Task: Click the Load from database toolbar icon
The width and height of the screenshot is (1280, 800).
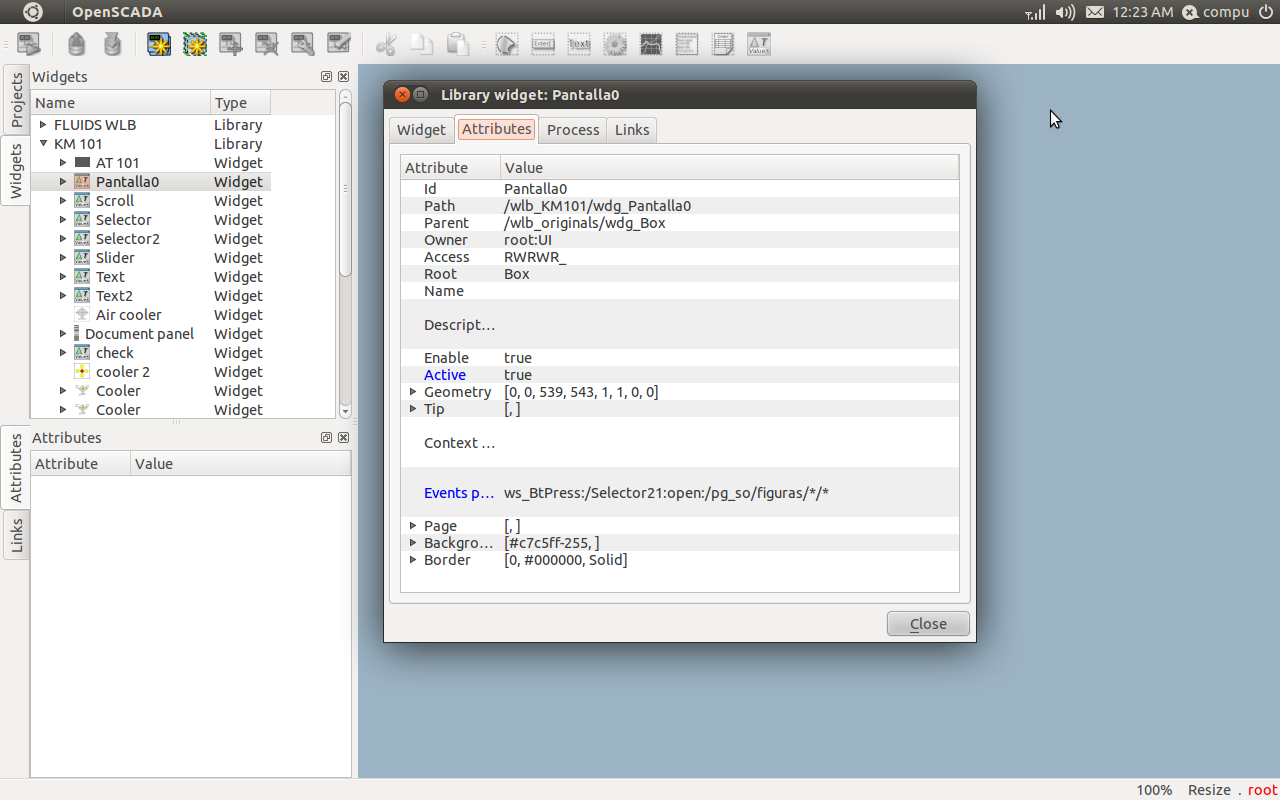Action: (x=77, y=44)
